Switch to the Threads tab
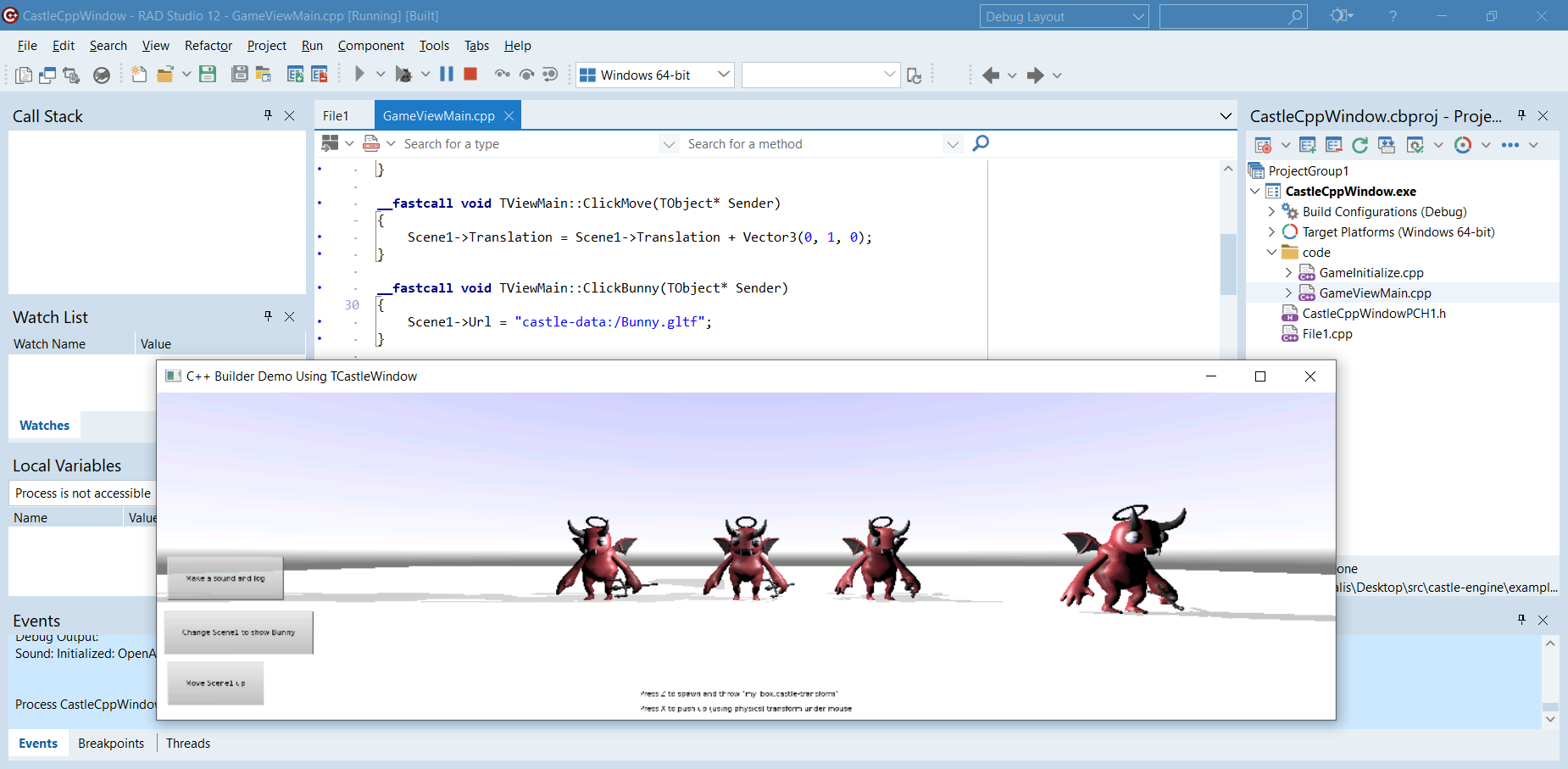The width and height of the screenshot is (1568, 769). (x=188, y=744)
